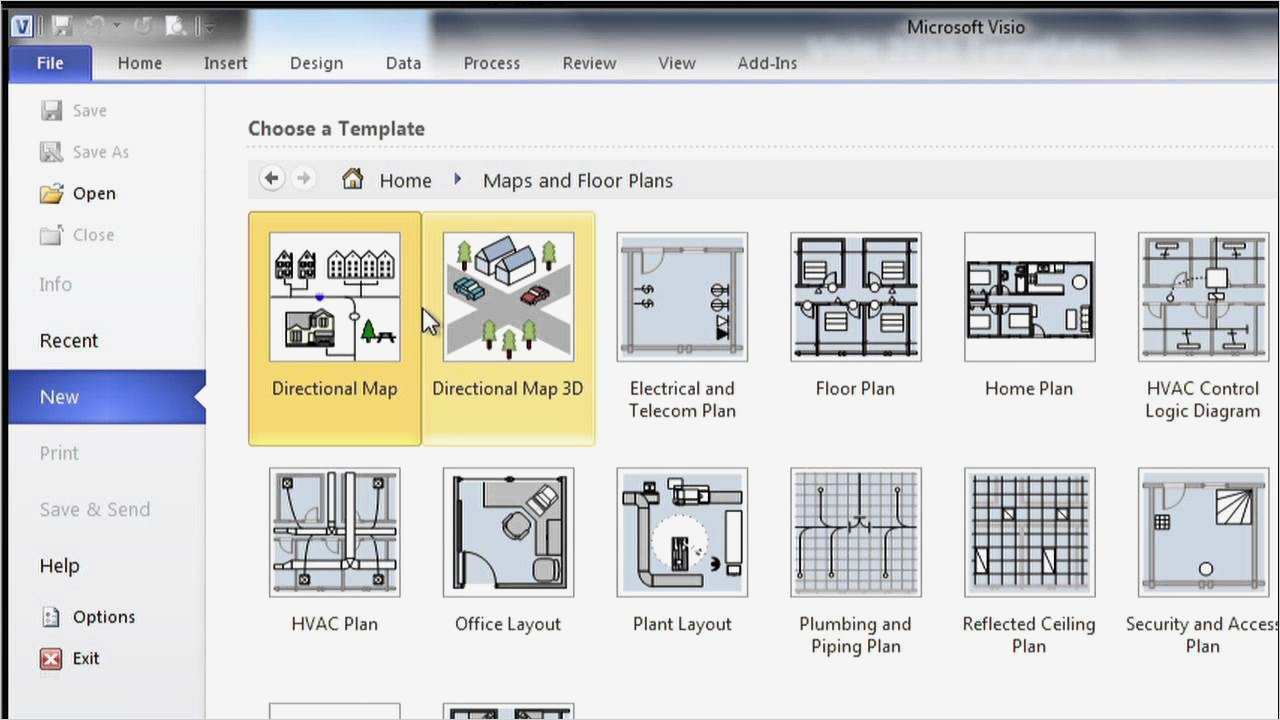Click the Maps and Floor Plans breadcrumb

(x=578, y=181)
